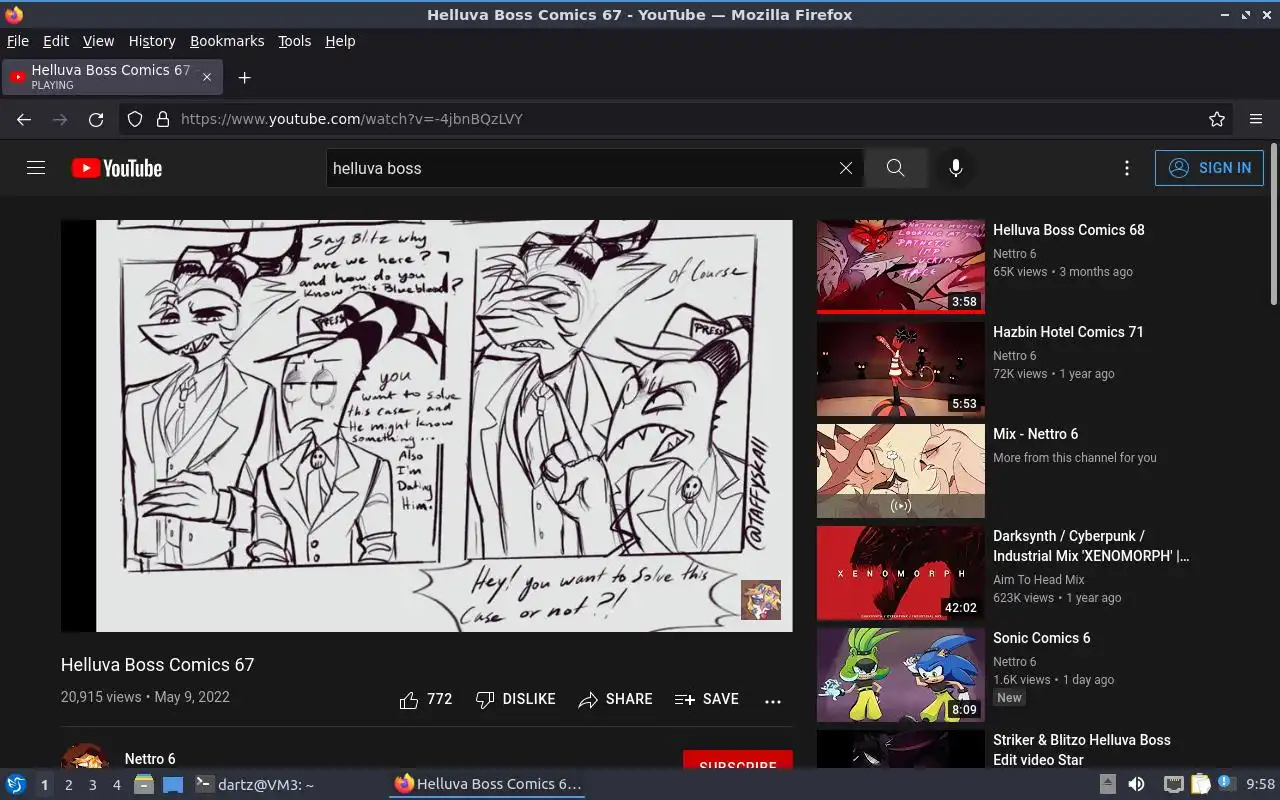Open Hazbin Hotel Comics 71 thumbnail
The width and height of the screenshot is (1280, 800).
(901, 369)
